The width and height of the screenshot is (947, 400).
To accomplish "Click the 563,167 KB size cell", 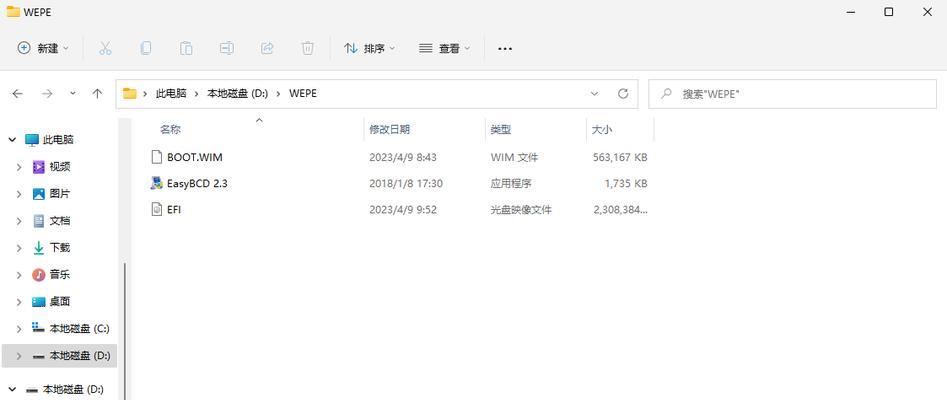I will 620,157.
